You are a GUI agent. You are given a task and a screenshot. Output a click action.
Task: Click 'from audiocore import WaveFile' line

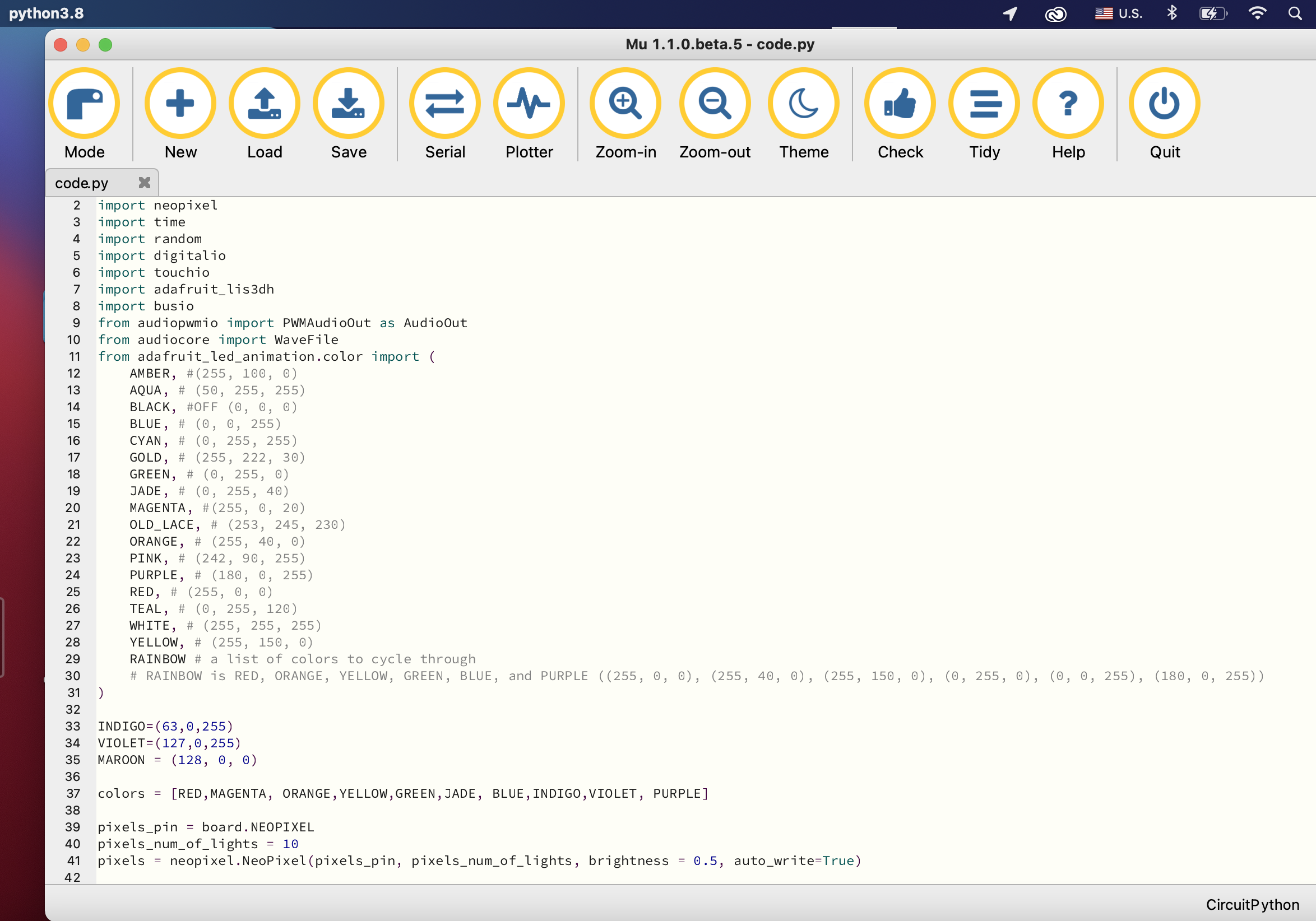point(218,339)
